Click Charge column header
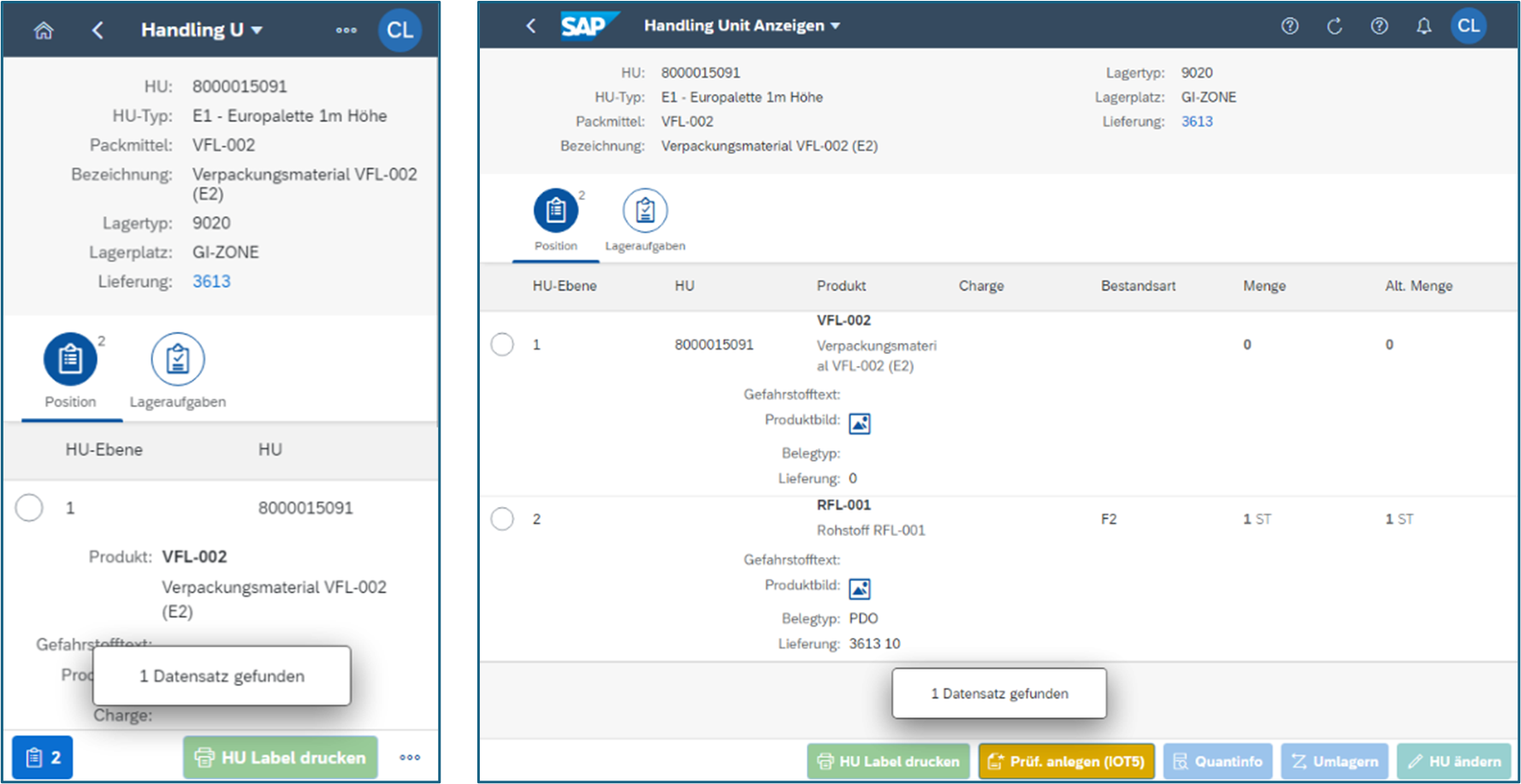The width and height of the screenshot is (1521, 784). (981, 286)
